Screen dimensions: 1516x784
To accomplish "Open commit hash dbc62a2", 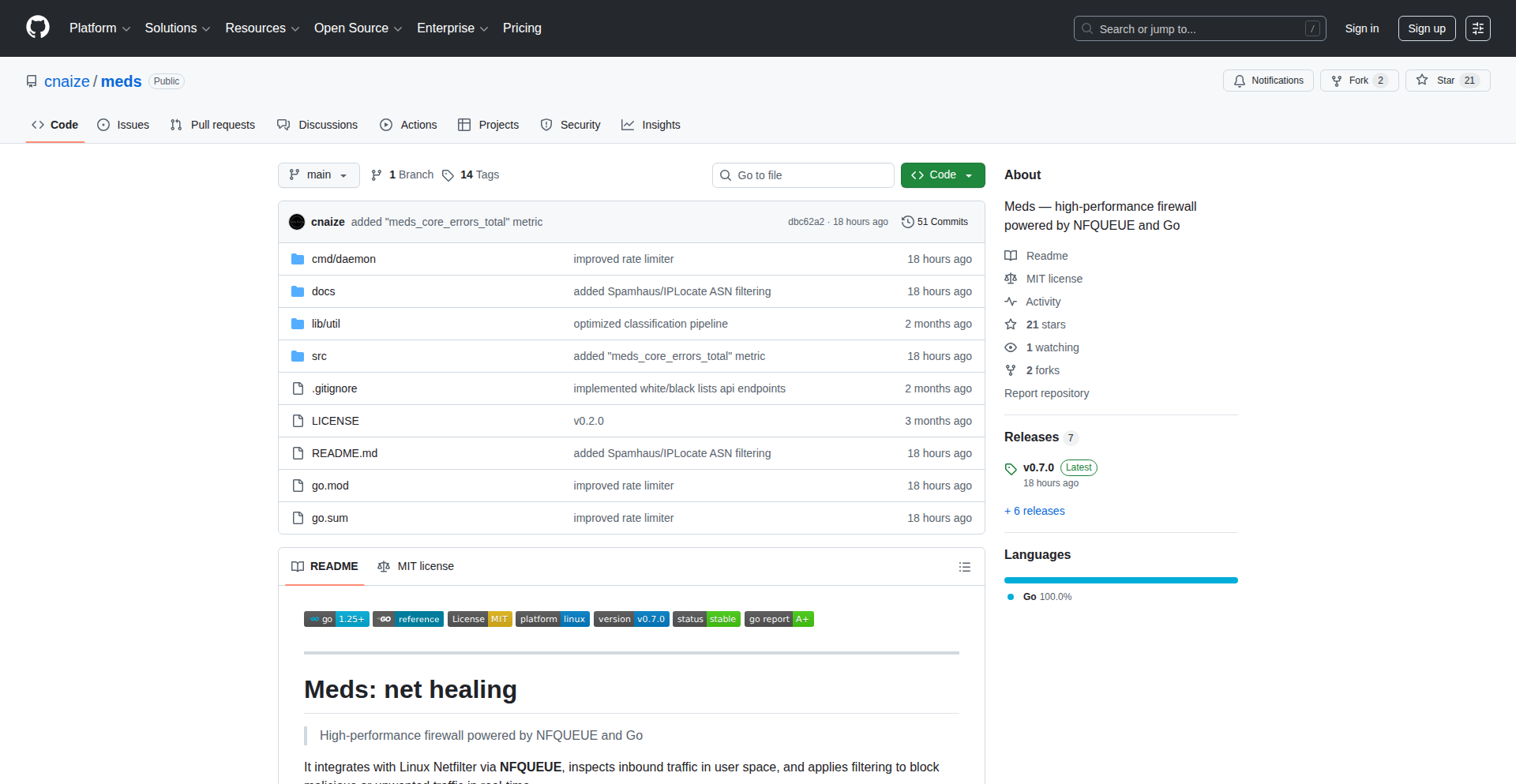I will click(x=805, y=222).
